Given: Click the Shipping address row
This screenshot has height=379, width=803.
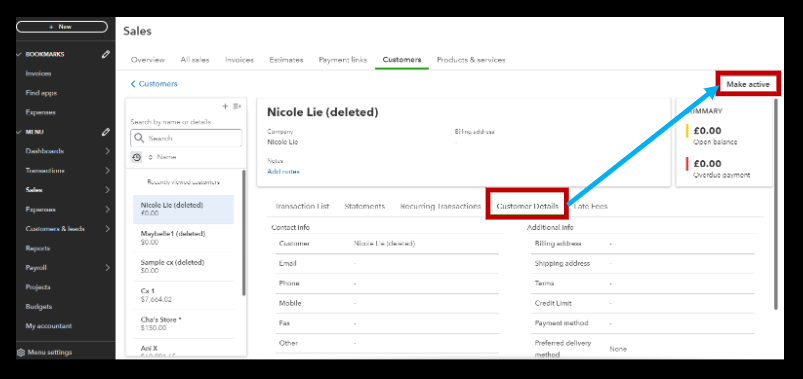Looking at the screenshot, I should (x=643, y=263).
